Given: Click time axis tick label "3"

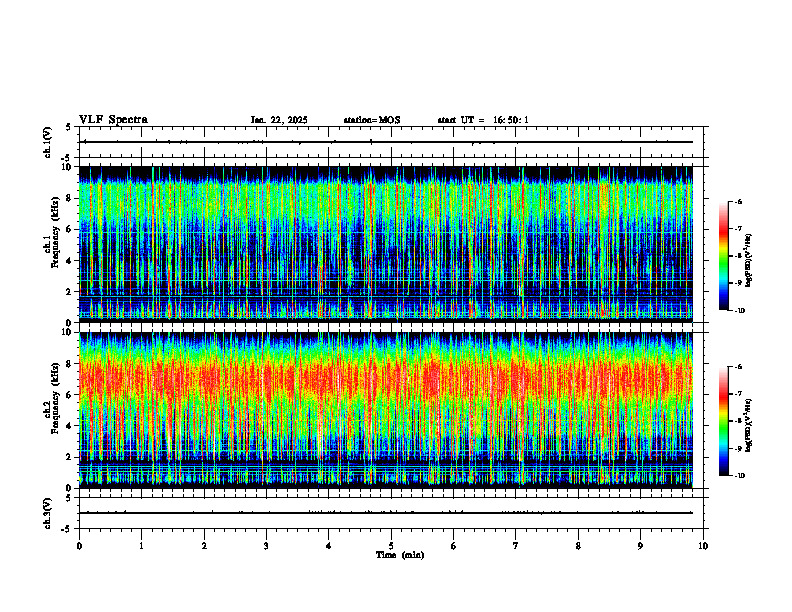Looking at the screenshot, I should pyautogui.click(x=266, y=546).
